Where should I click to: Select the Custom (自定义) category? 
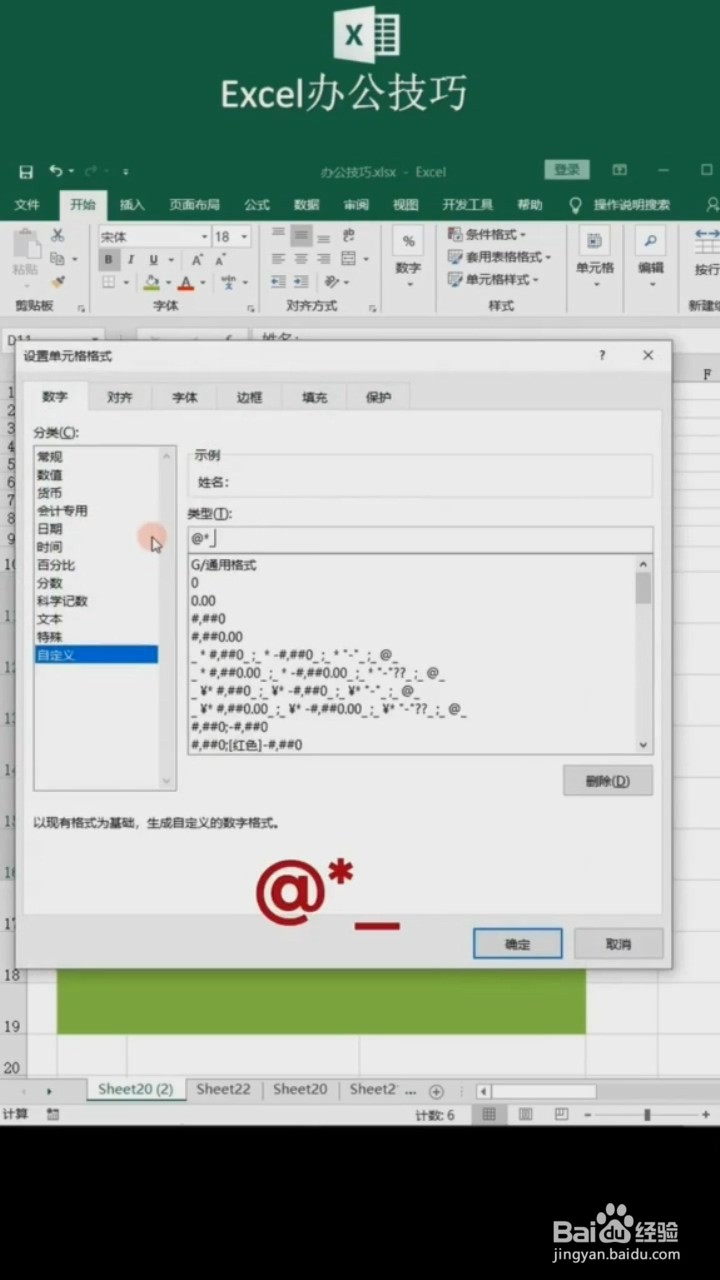96,655
